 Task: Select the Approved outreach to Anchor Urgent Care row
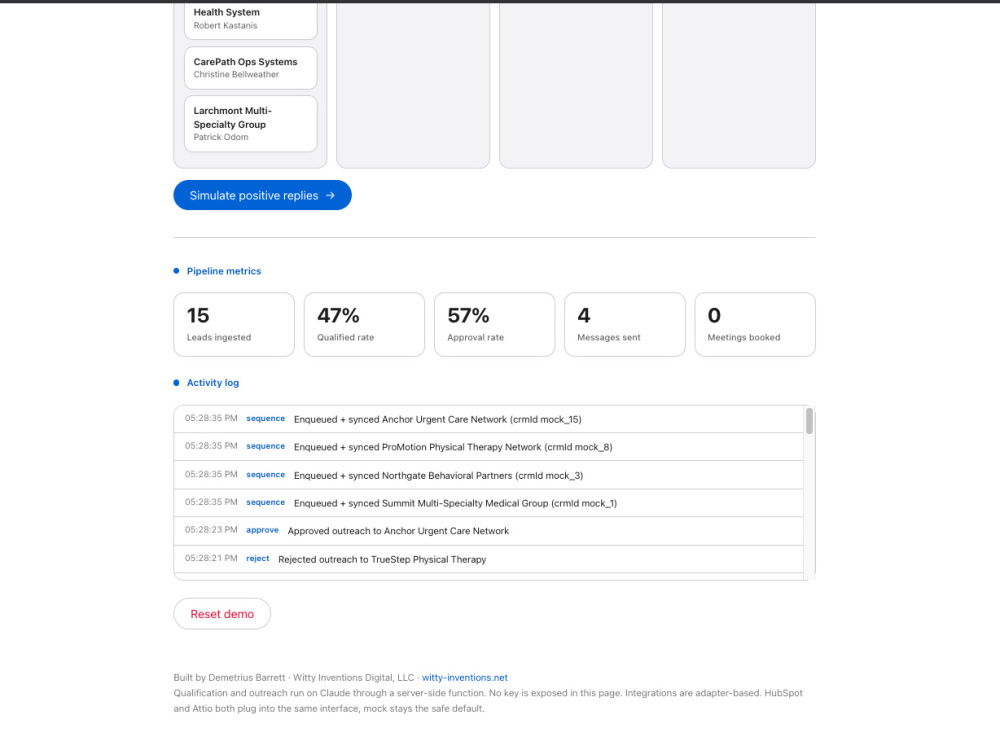(x=489, y=531)
